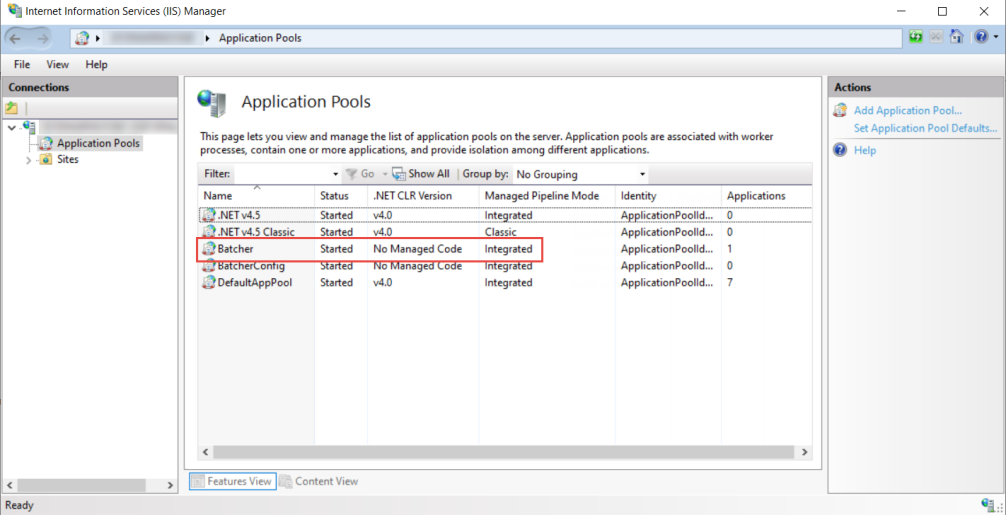Screen dimensions: 1006x515
Task: Click the Show All button
Action: point(421,174)
